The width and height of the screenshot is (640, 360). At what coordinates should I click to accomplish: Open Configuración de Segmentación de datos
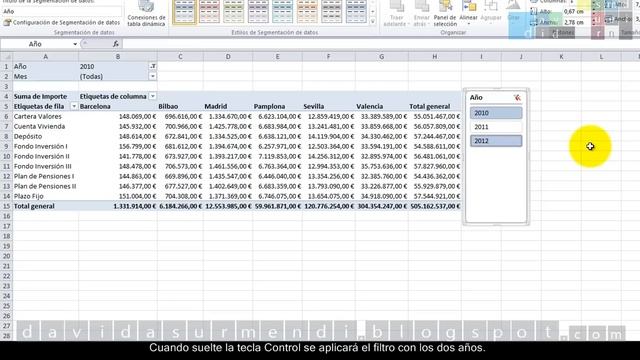[62, 23]
